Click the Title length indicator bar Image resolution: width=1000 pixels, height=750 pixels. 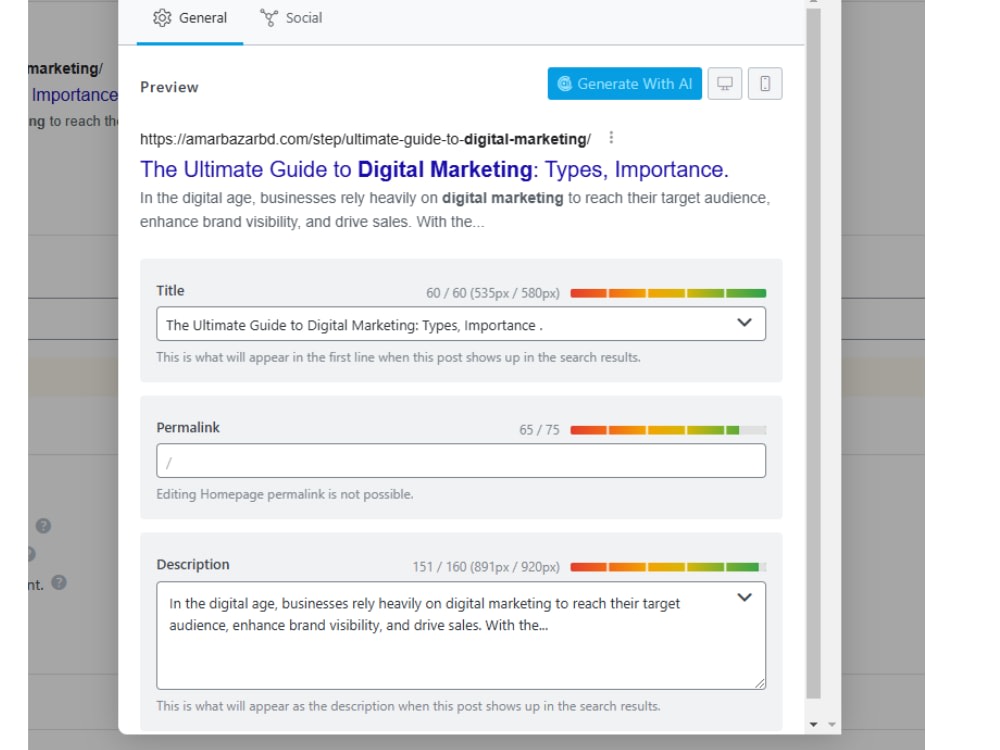tap(668, 293)
